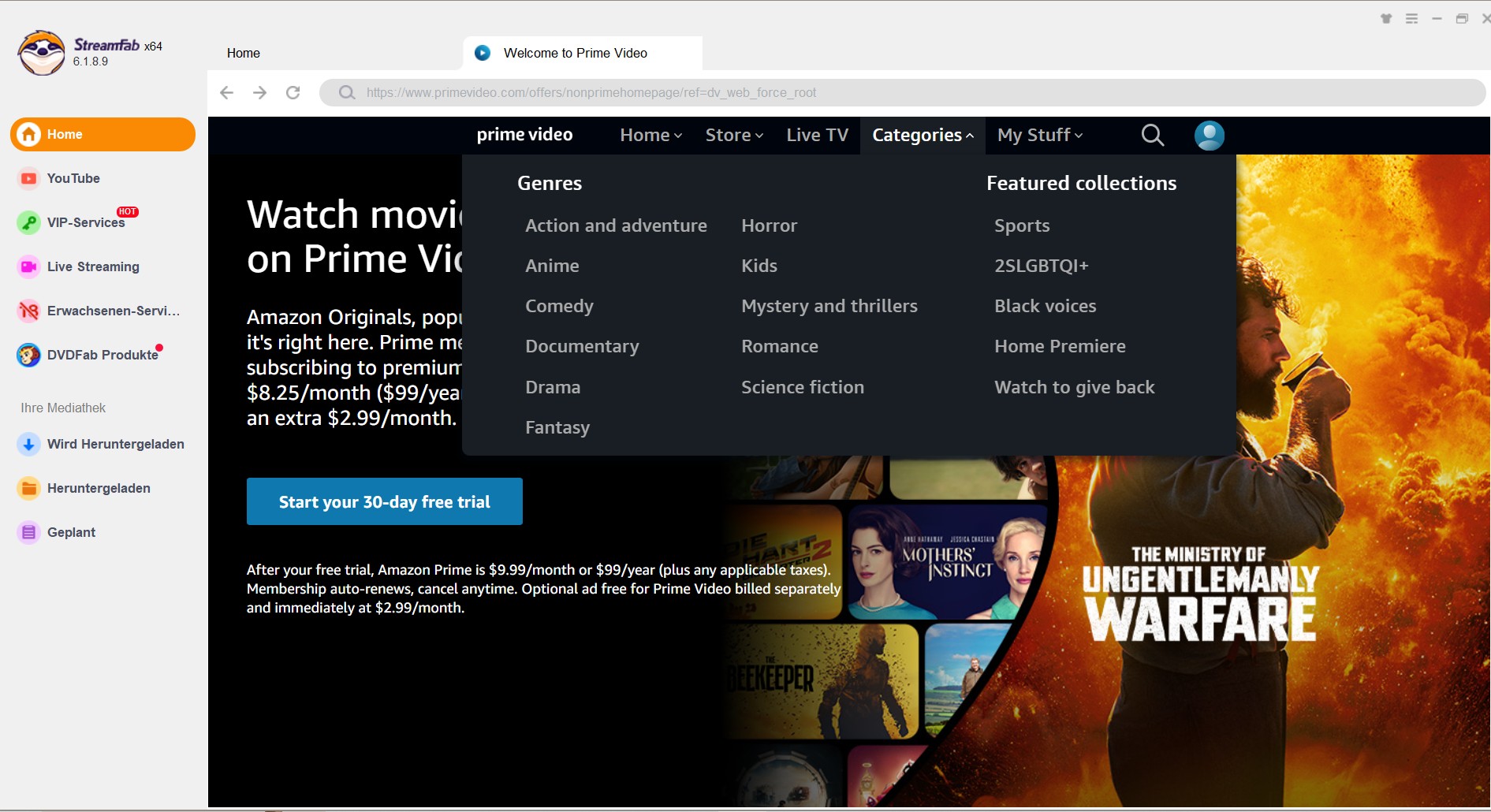Click the VIP-Services key icon
The image size is (1491, 812).
[x=28, y=222]
